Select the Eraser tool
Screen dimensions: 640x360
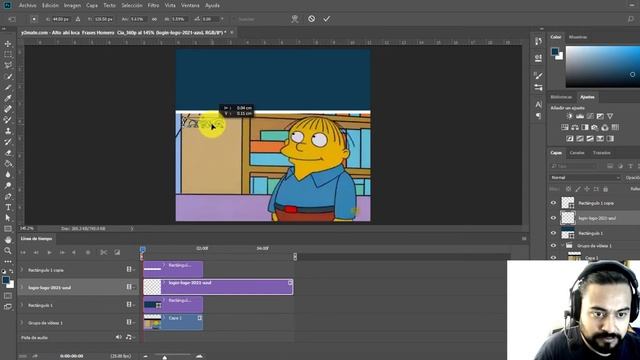coord(8,153)
